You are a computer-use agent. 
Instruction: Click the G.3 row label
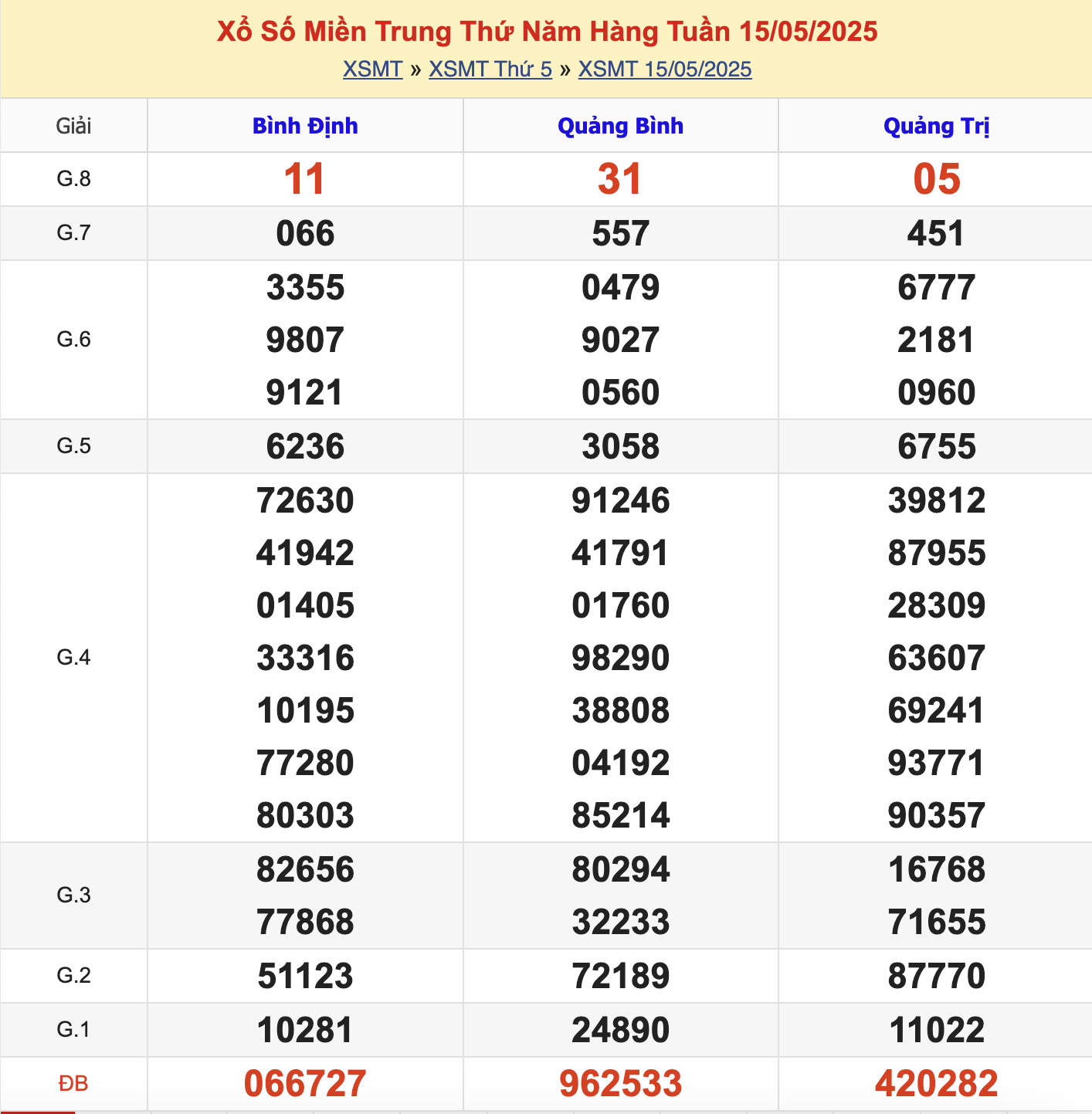tap(74, 896)
